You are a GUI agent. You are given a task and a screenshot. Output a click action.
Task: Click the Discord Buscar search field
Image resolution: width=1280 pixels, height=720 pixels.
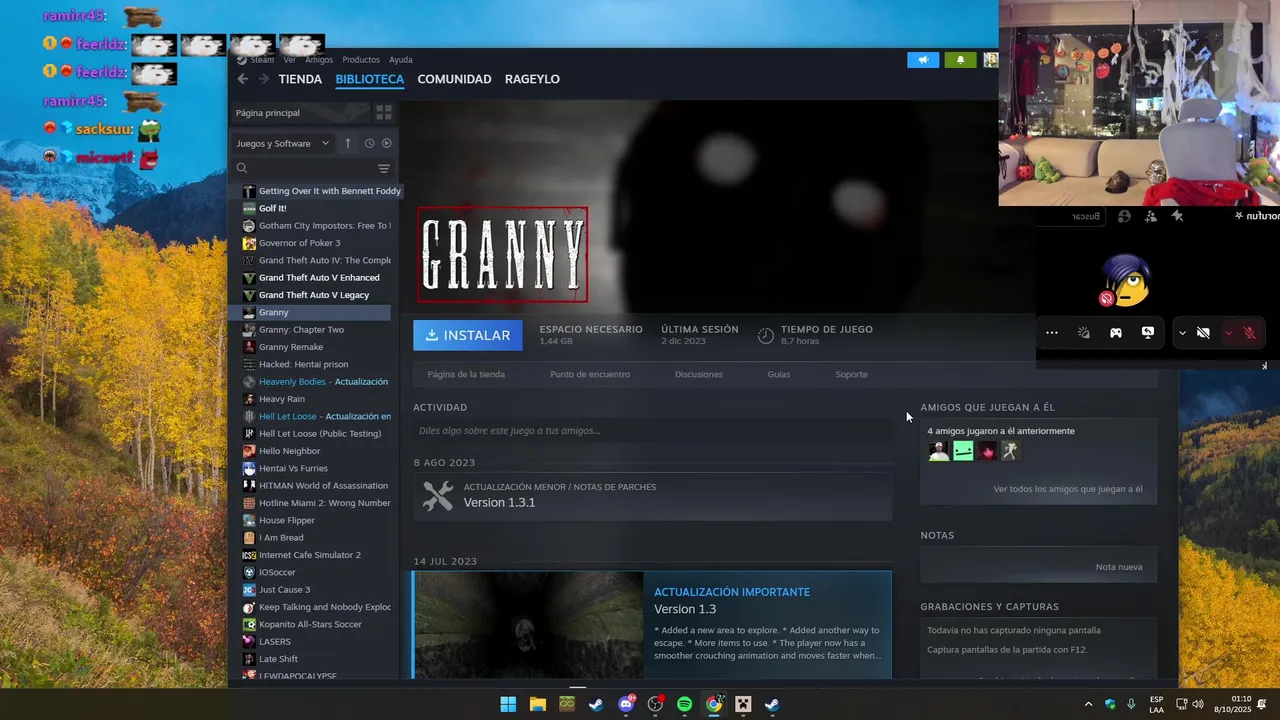tap(1072, 216)
